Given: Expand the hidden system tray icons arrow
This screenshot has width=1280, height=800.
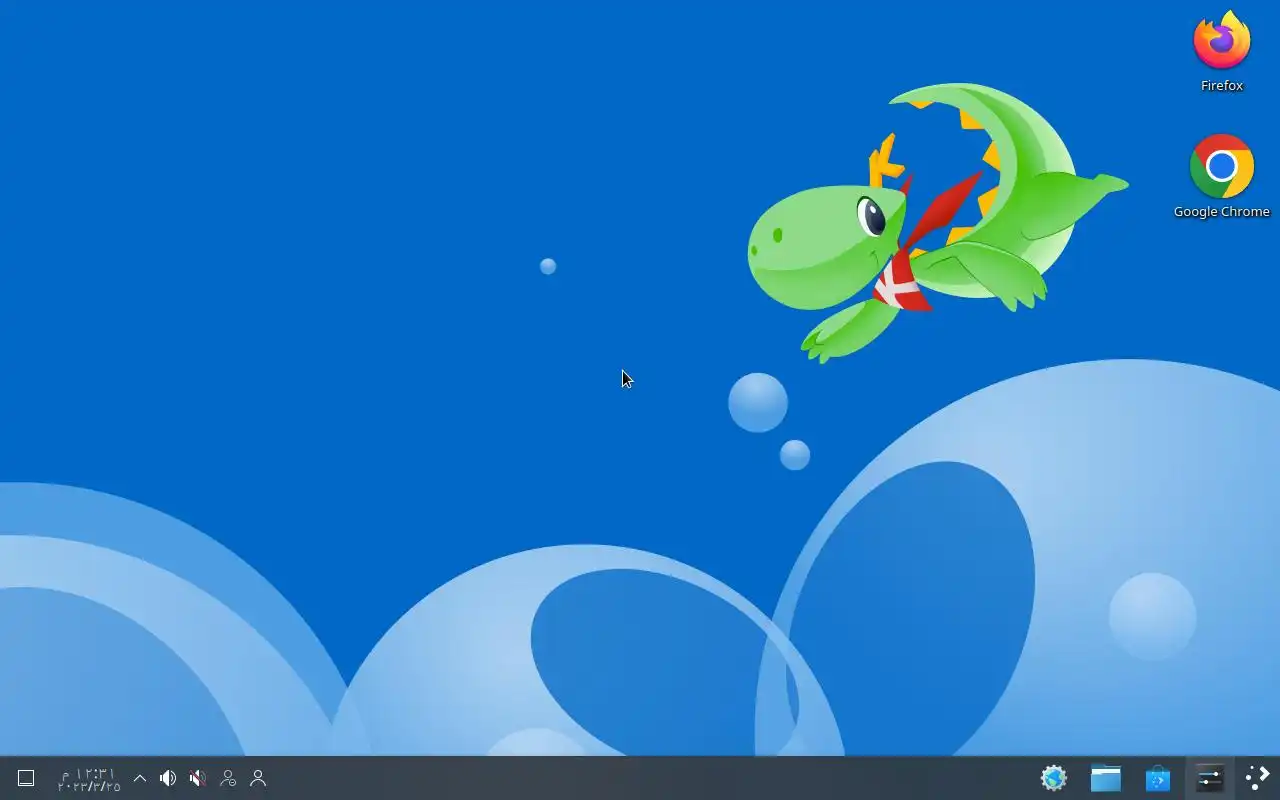Looking at the screenshot, I should click(140, 778).
